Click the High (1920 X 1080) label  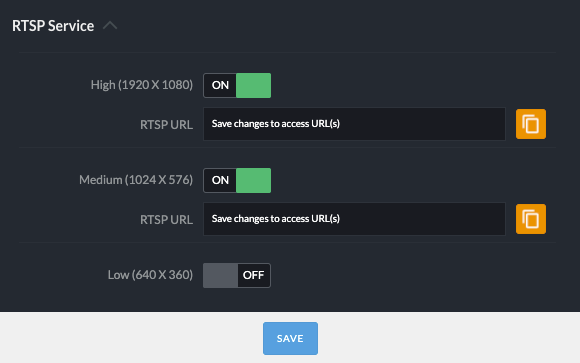(142, 85)
